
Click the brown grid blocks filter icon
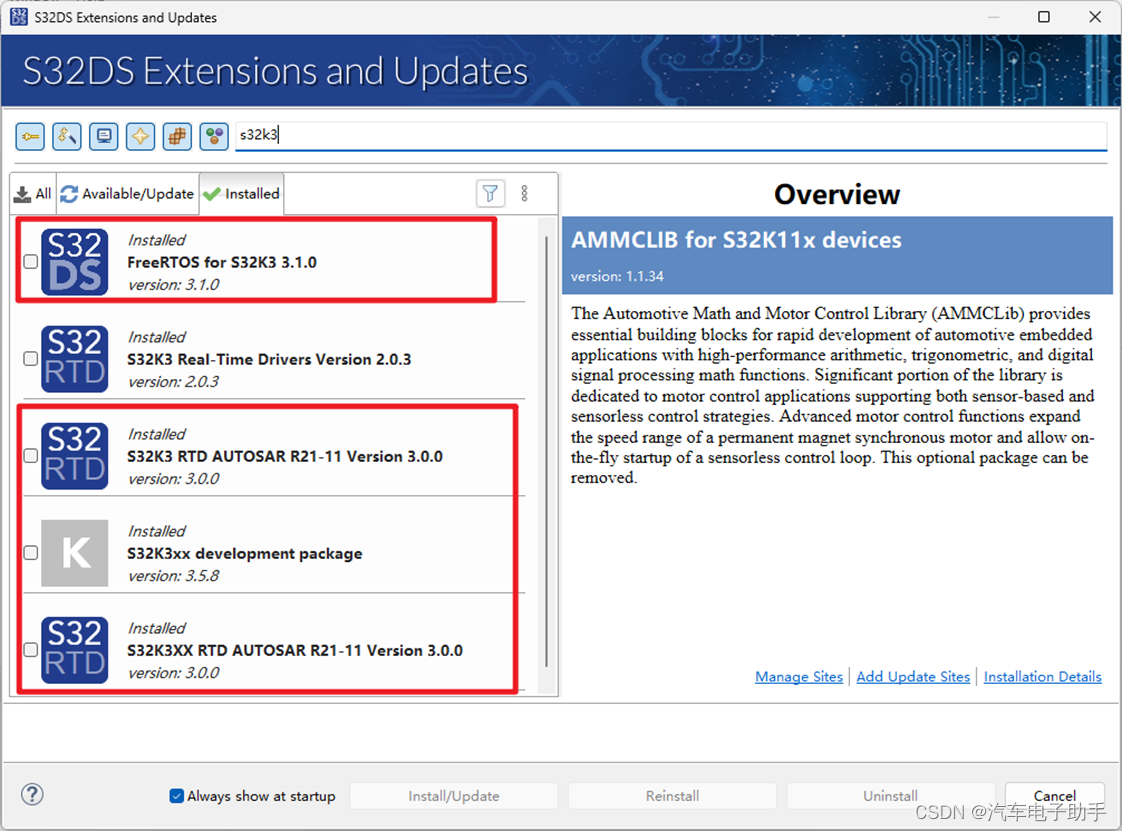[x=177, y=136]
